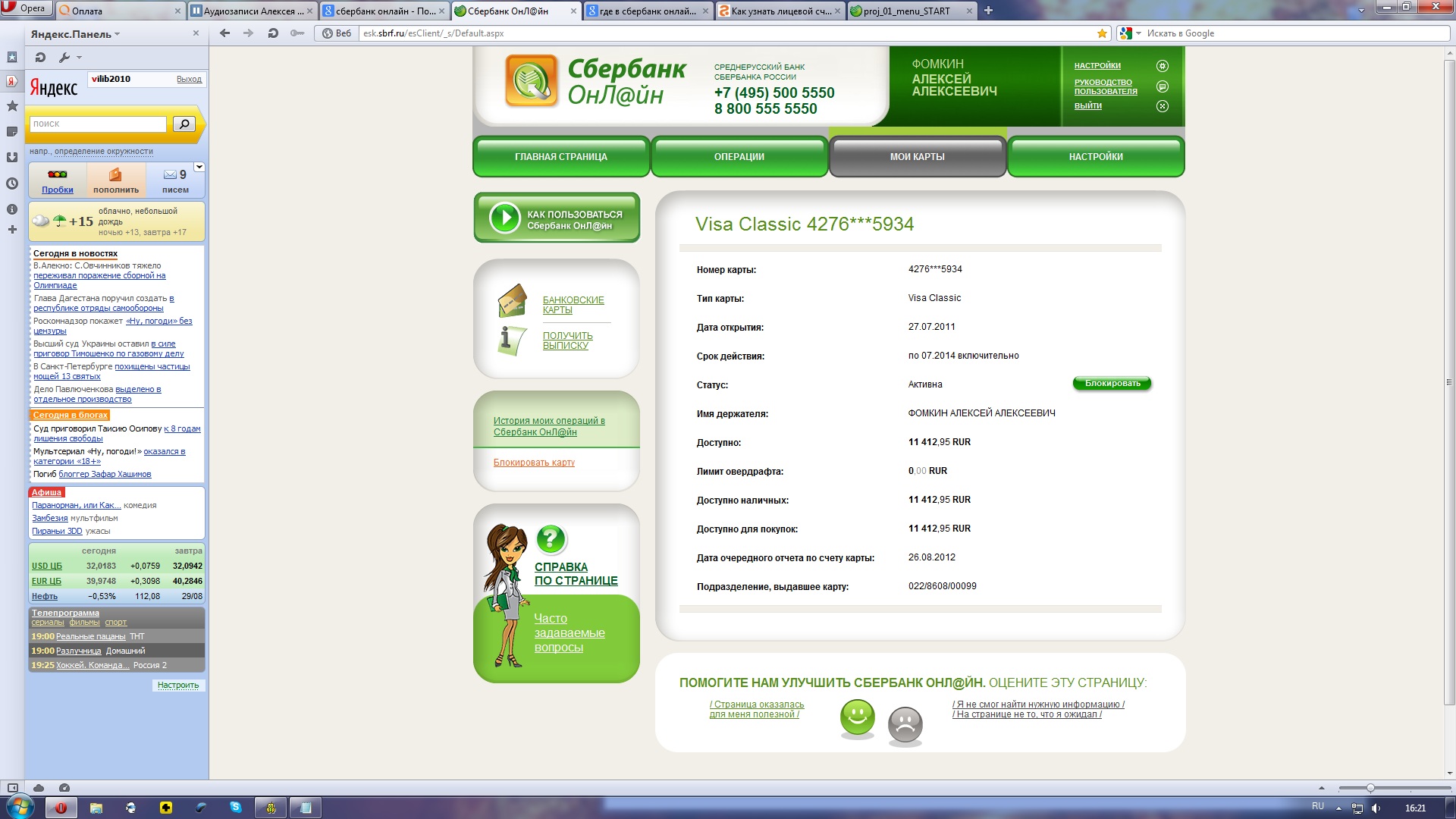Open a new tab with the plus button

(988, 11)
